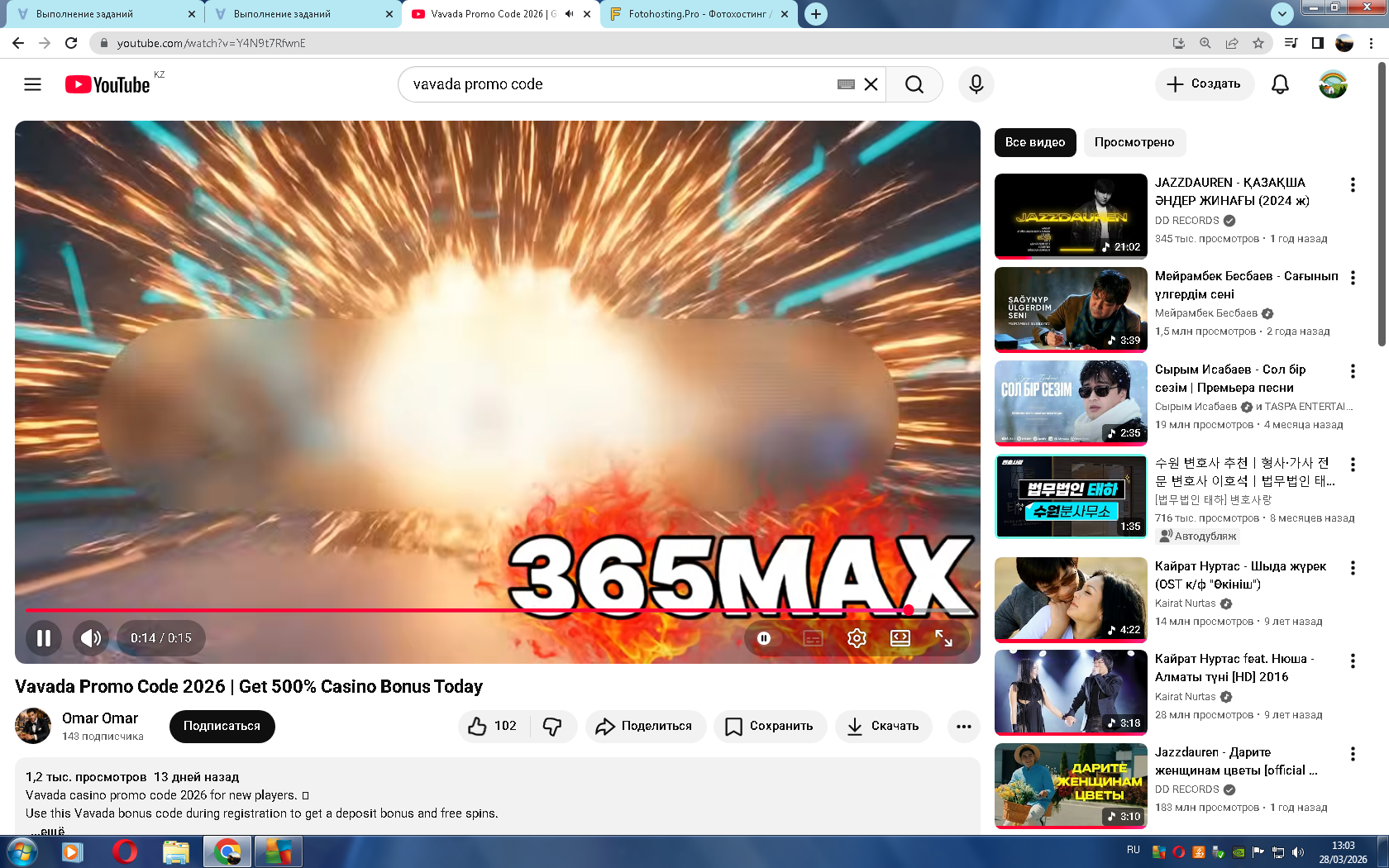
Task: Play JAZZDAUREN thumbnail video
Action: click(x=1071, y=217)
